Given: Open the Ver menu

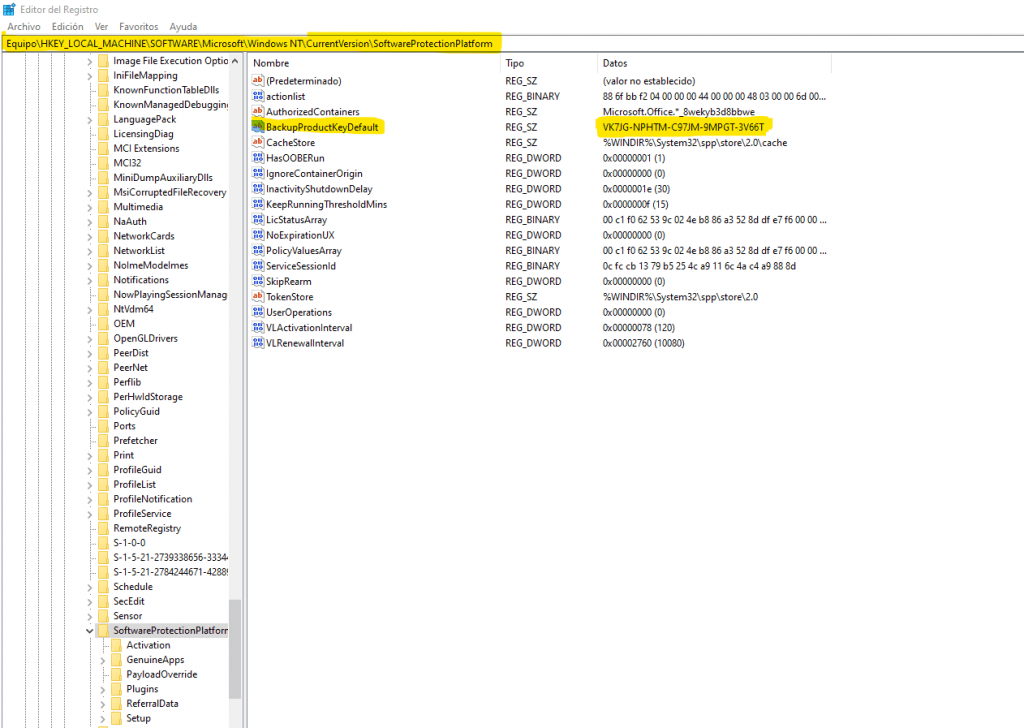Looking at the screenshot, I should click(101, 27).
